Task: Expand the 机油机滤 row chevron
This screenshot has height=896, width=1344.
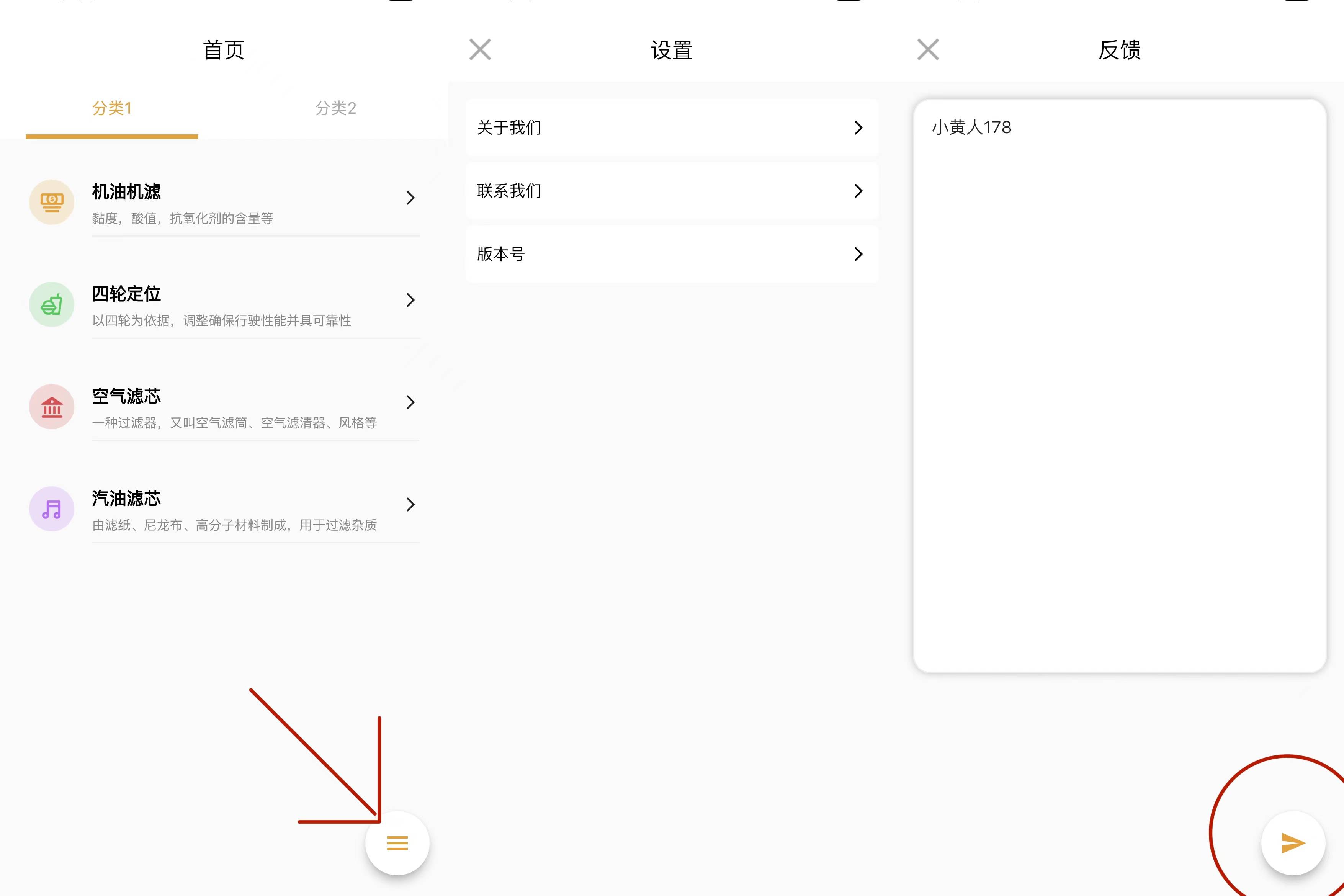Action: (410, 198)
